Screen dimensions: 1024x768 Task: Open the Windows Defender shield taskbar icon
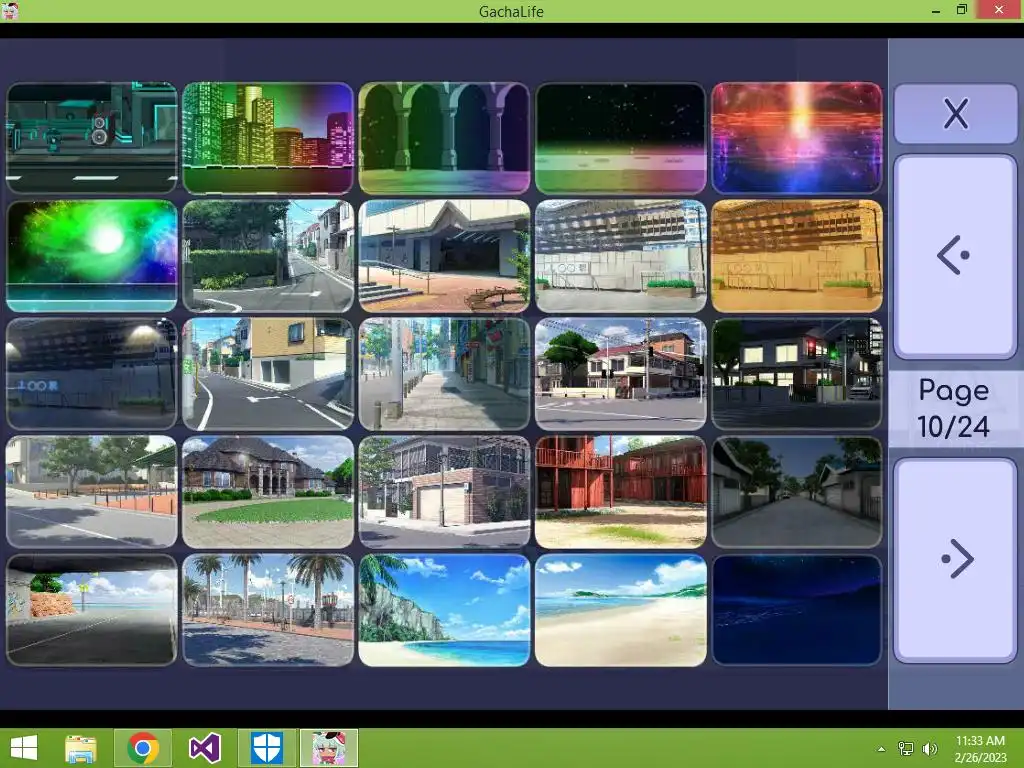pyautogui.click(x=266, y=748)
